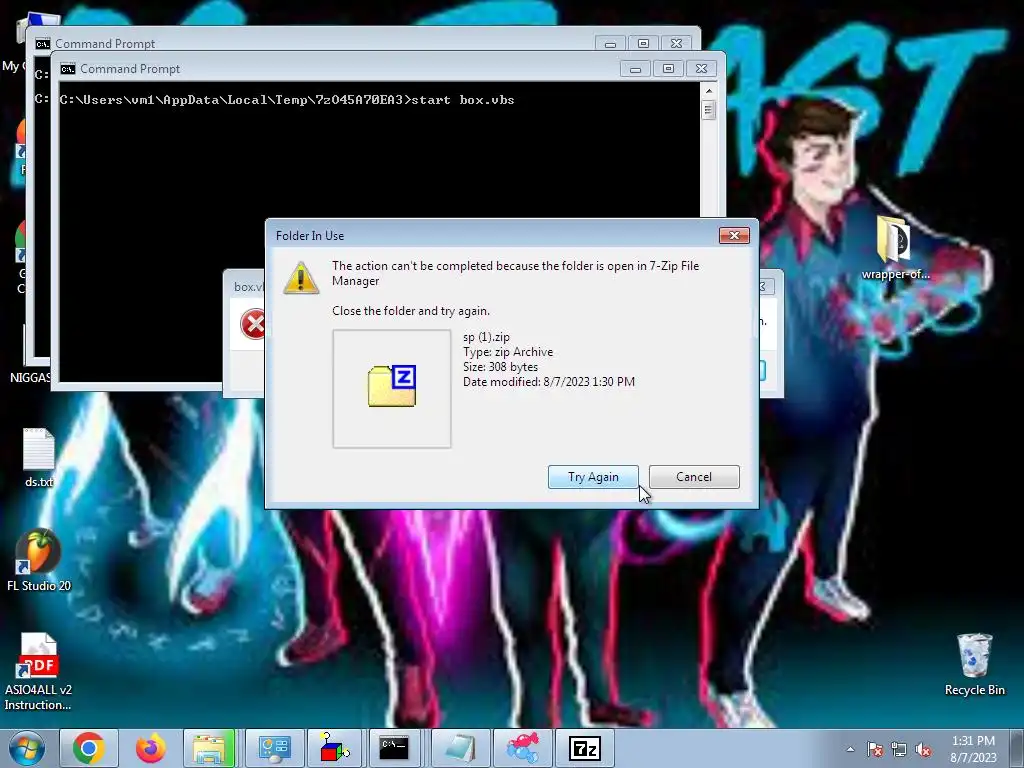Open the Windows Start menu

[x=27, y=748]
